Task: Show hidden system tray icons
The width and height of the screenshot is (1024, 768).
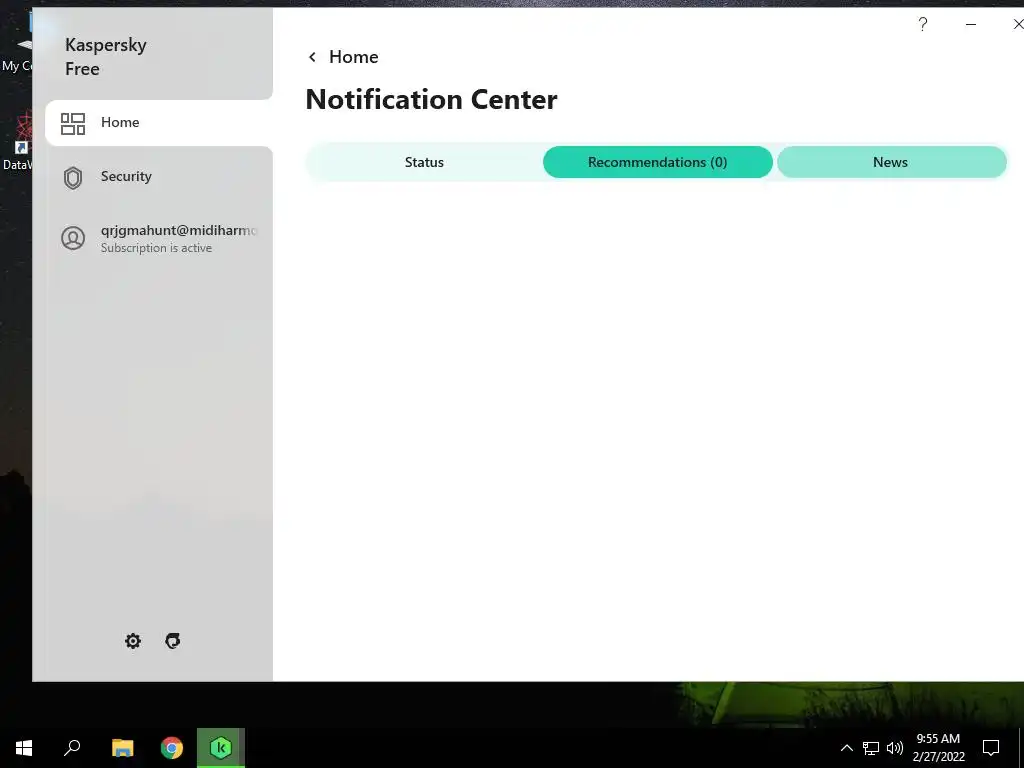Action: point(846,748)
